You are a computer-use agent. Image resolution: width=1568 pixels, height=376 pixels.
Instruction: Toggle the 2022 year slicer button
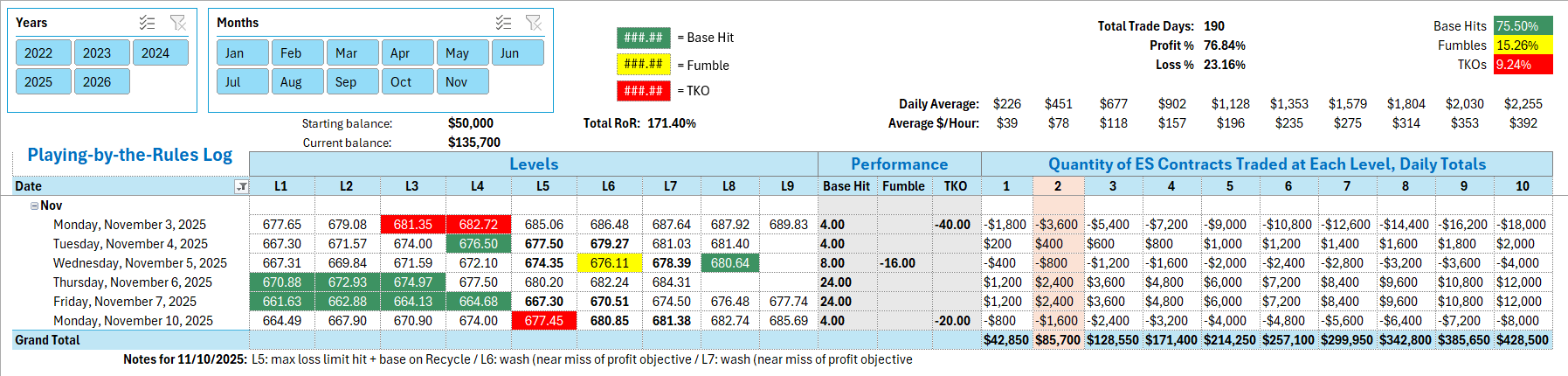(43, 52)
